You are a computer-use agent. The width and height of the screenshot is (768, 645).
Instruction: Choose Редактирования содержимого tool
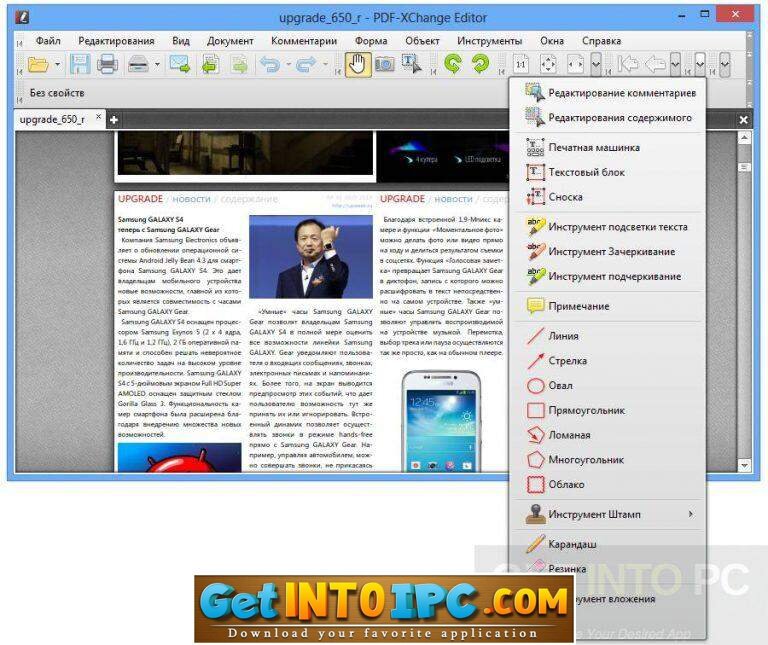coord(607,118)
